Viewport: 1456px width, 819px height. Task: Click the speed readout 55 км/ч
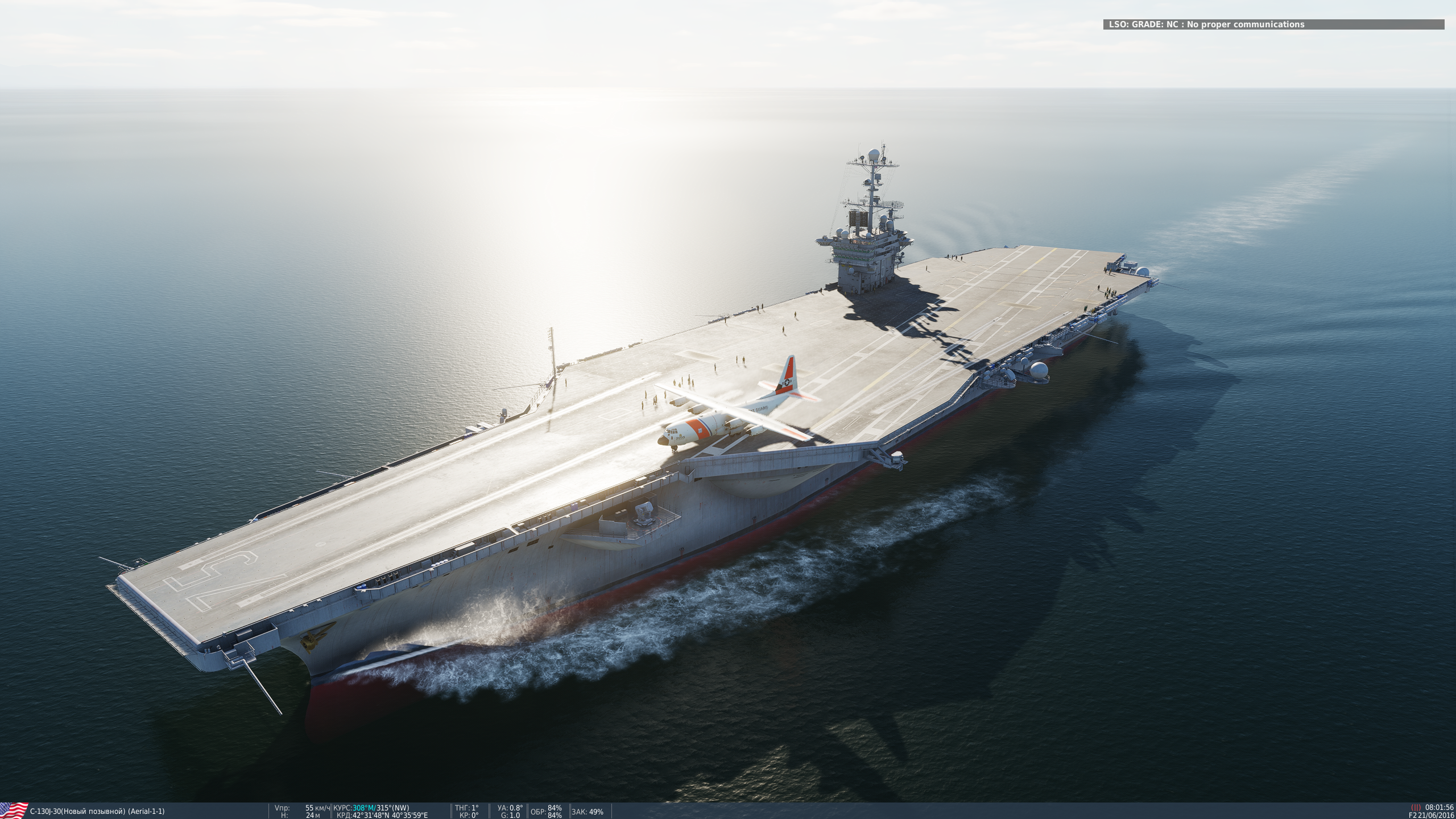pyautogui.click(x=317, y=808)
